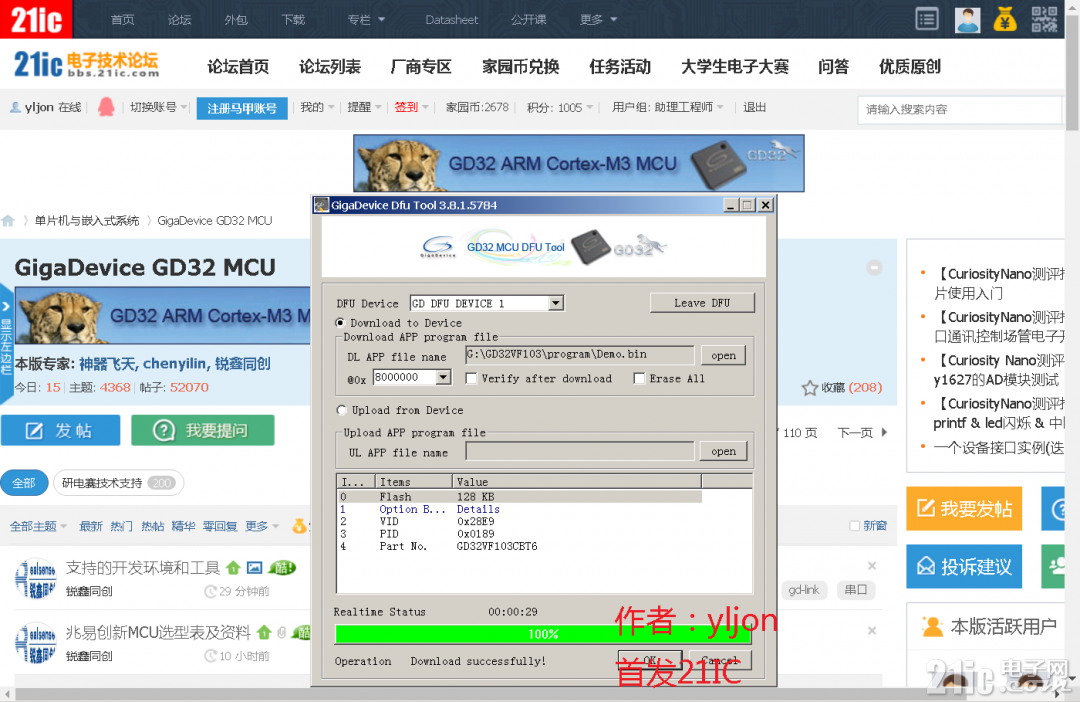The height and width of the screenshot is (702, 1080).
Task: Select Upload from Device radio button
Action: point(341,410)
